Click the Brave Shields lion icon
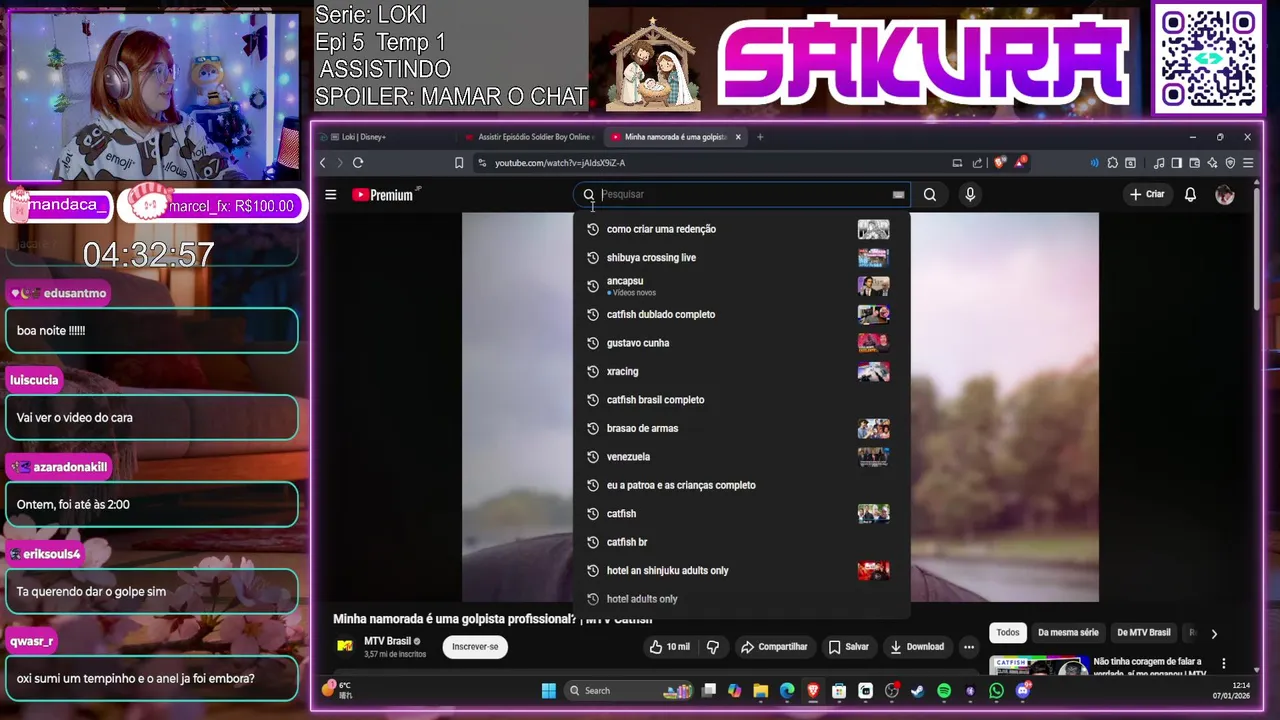 point(999,163)
